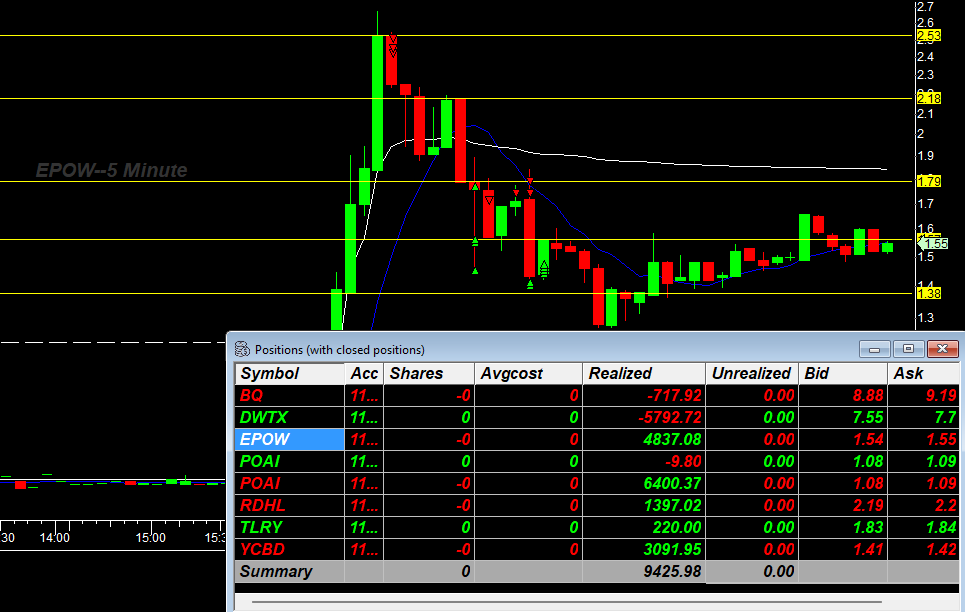Click the realized value 1397.02
The width and height of the screenshot is (965, 612).
coord(672,505)
